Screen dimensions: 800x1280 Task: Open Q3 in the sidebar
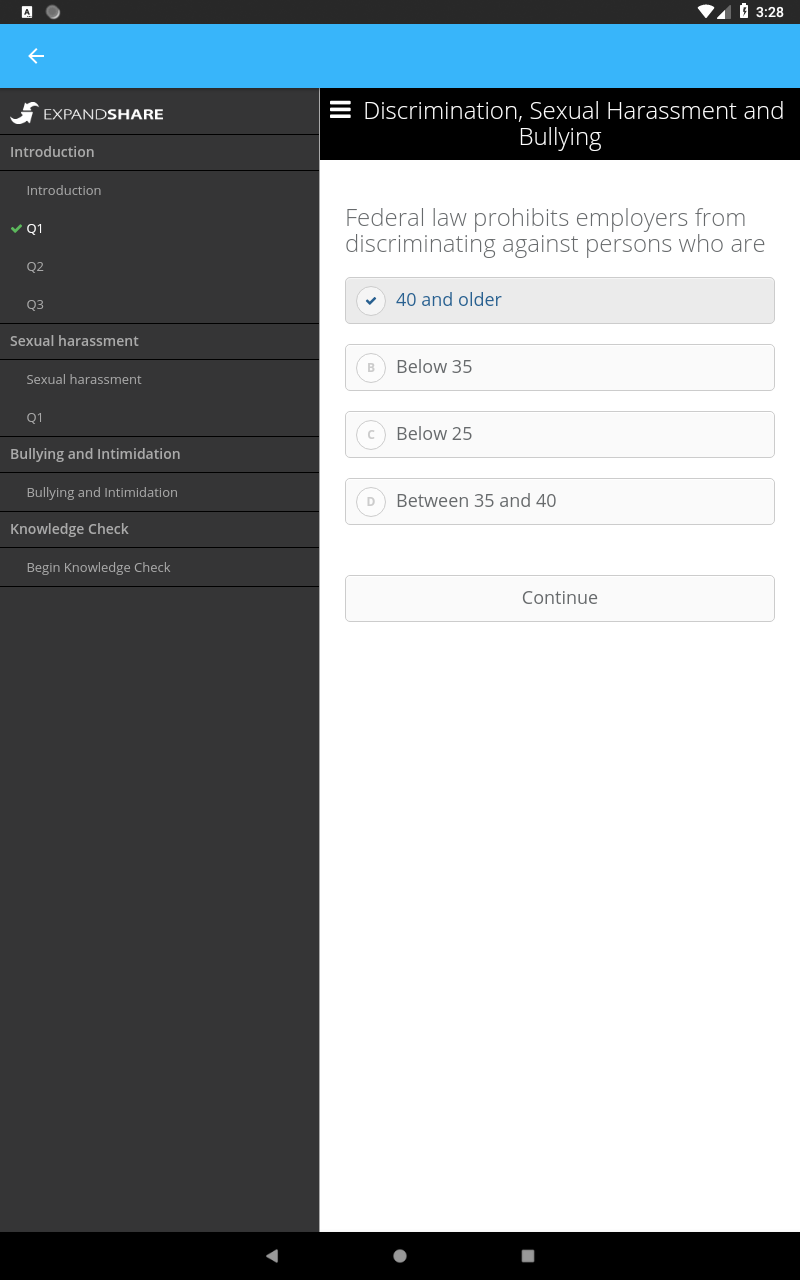(x=160, y=304)
